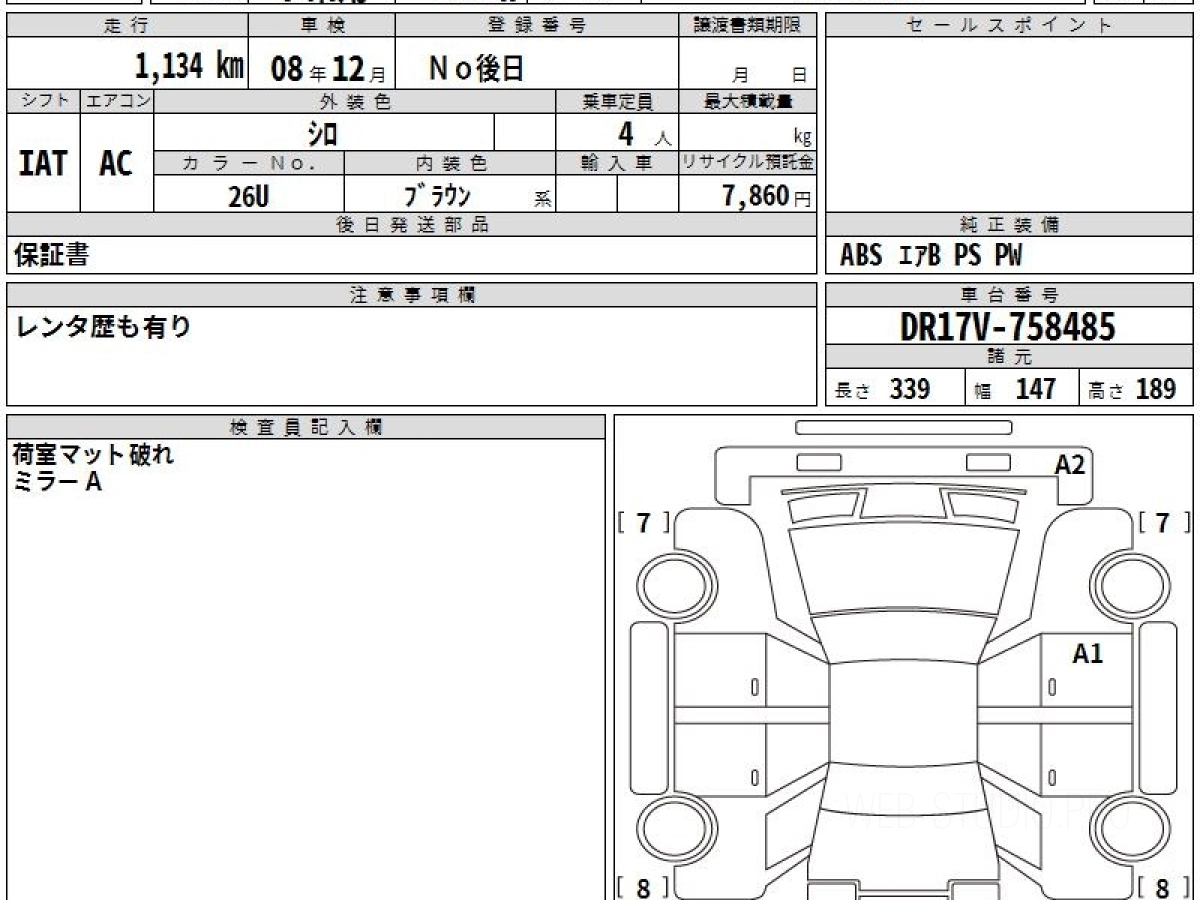Click the カラーNo. header
Screen dimensions: 1200x900
tap(249, 163)
